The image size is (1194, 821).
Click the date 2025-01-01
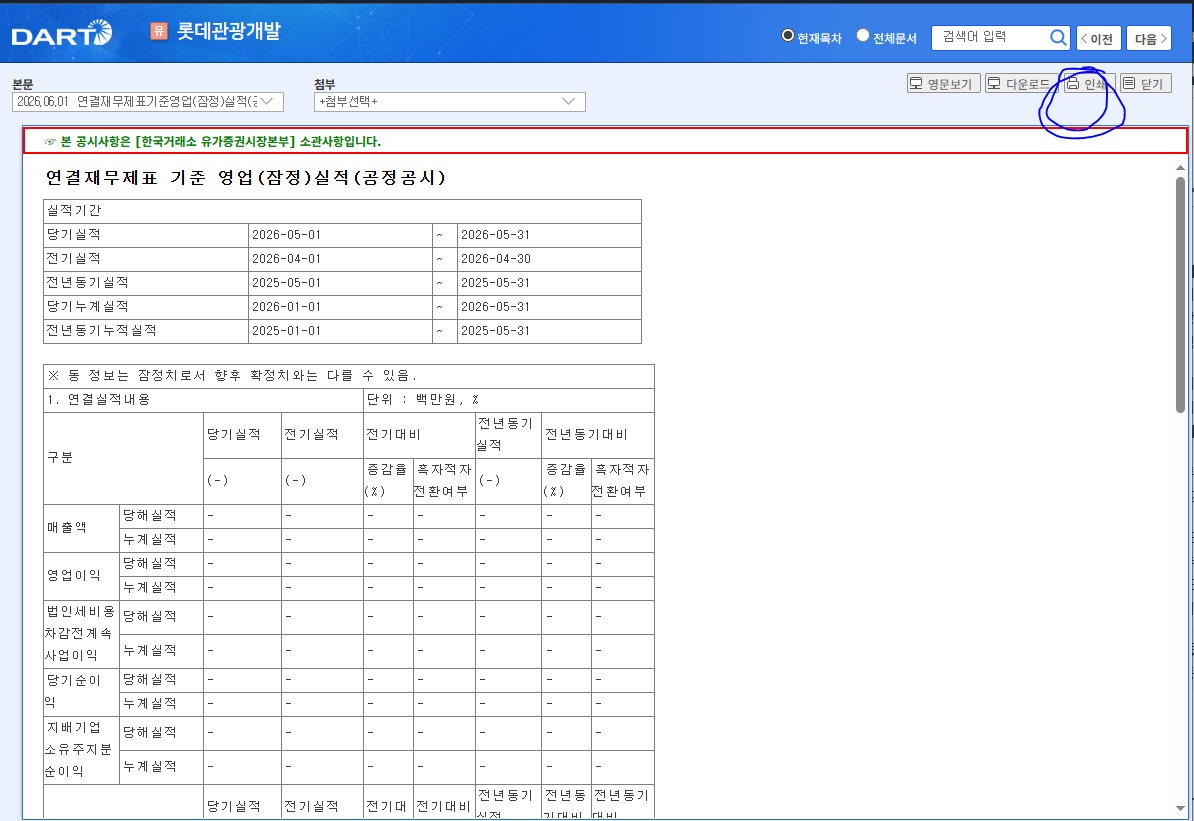(x=286, y=331)
